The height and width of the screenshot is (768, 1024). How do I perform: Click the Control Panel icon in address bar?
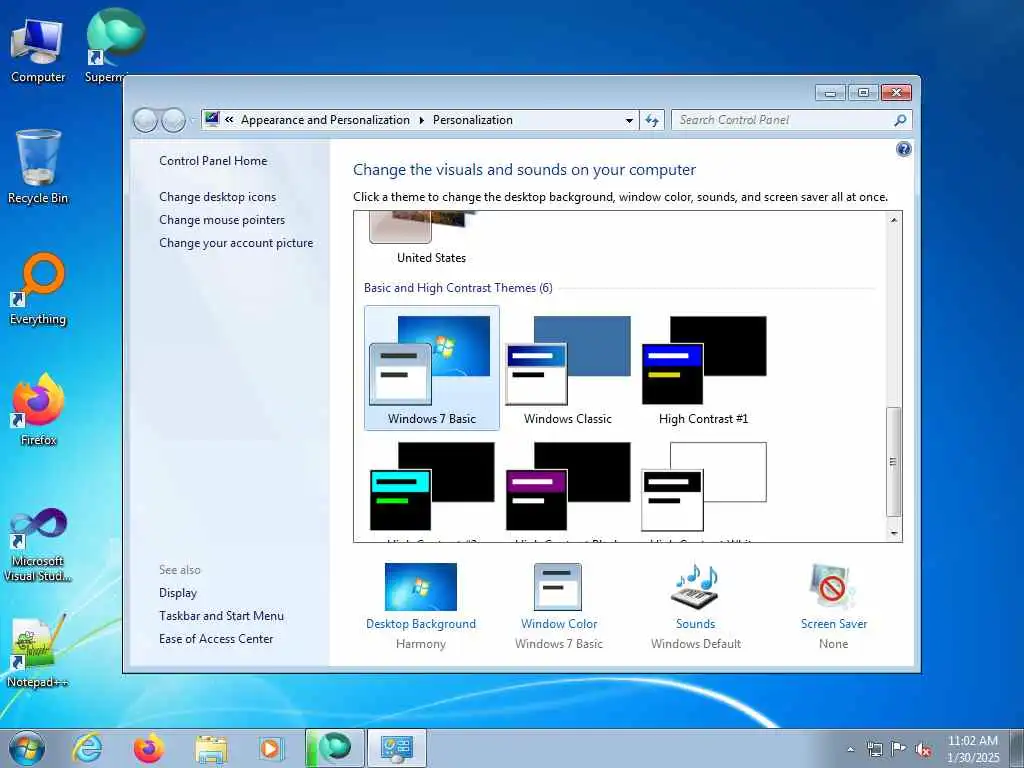click(x=212, y=119)
